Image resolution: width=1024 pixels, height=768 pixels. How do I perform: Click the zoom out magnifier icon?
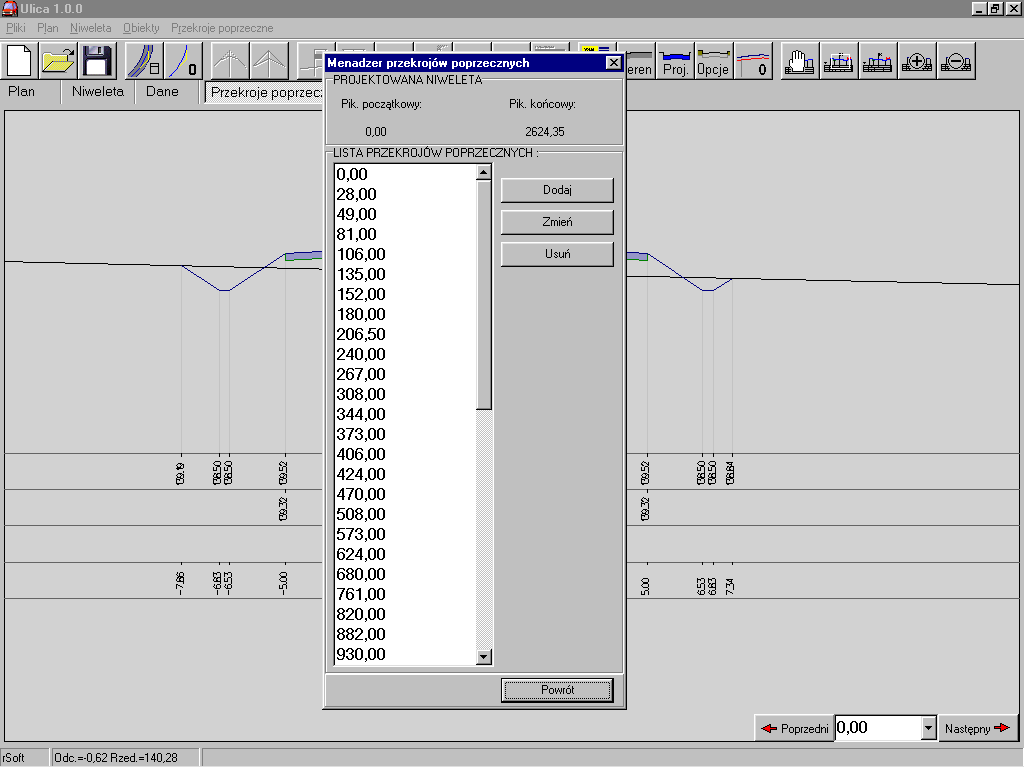pos(955,62)
